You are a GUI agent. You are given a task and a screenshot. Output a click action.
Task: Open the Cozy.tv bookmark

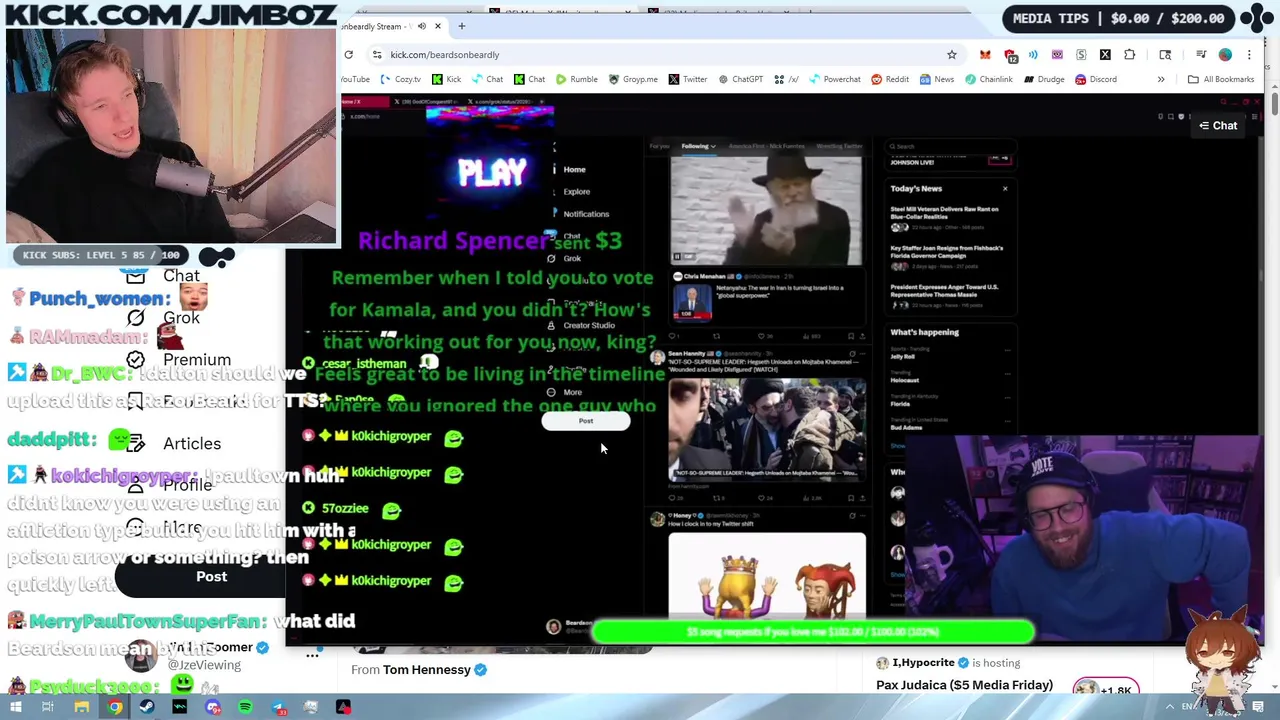pyautogui.click(x=401, y=79)
